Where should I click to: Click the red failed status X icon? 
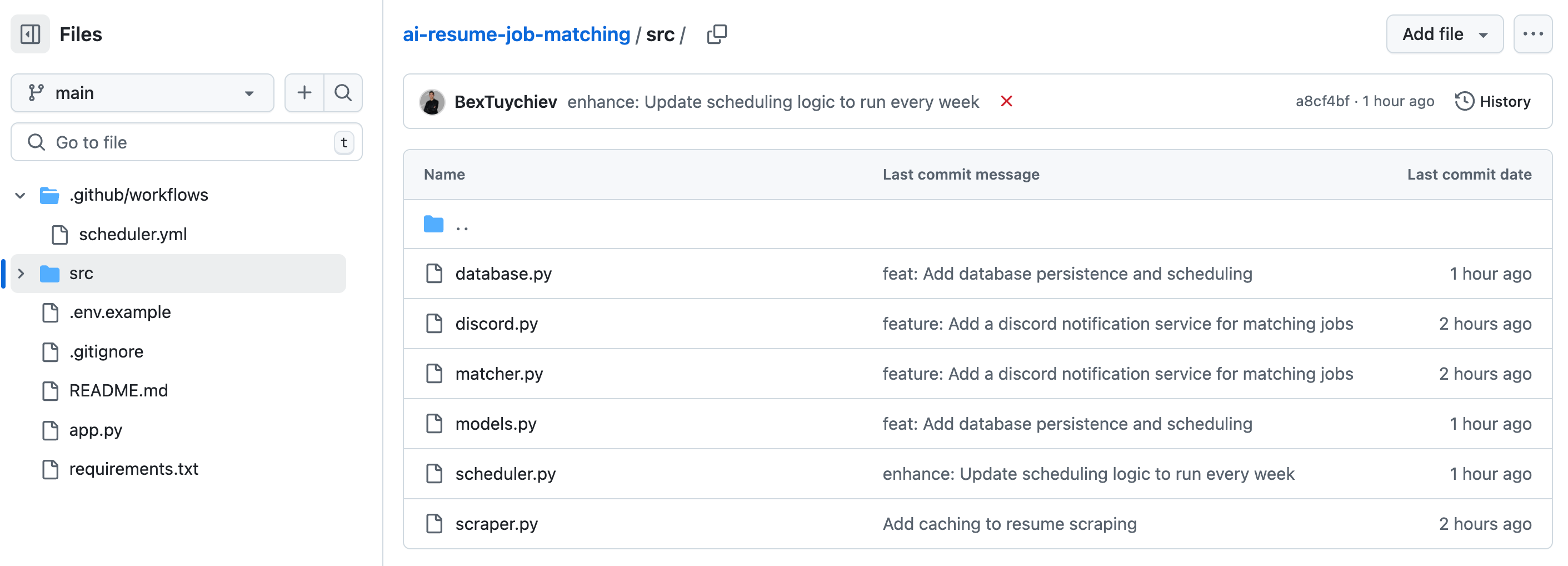point(1006,101)
